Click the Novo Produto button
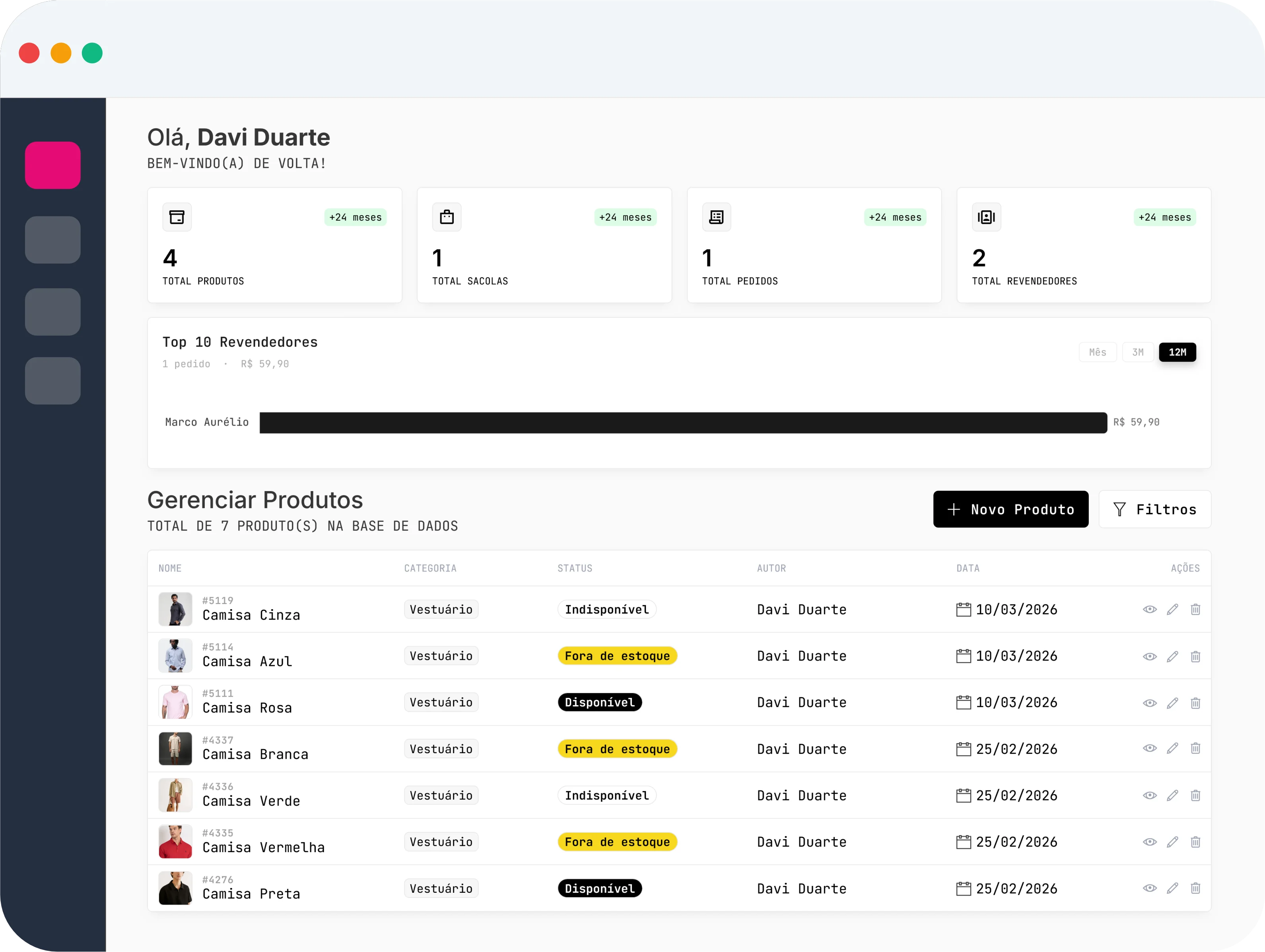The height and width of the screenshot is (952, 1265). tap(1010, 509)
